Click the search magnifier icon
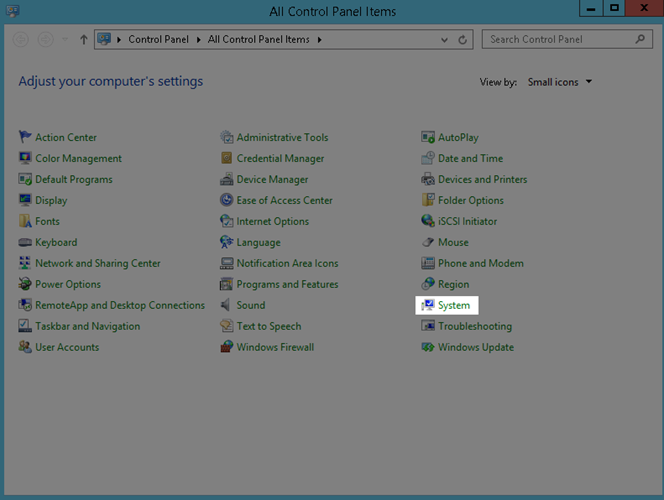 pos(640,39)
